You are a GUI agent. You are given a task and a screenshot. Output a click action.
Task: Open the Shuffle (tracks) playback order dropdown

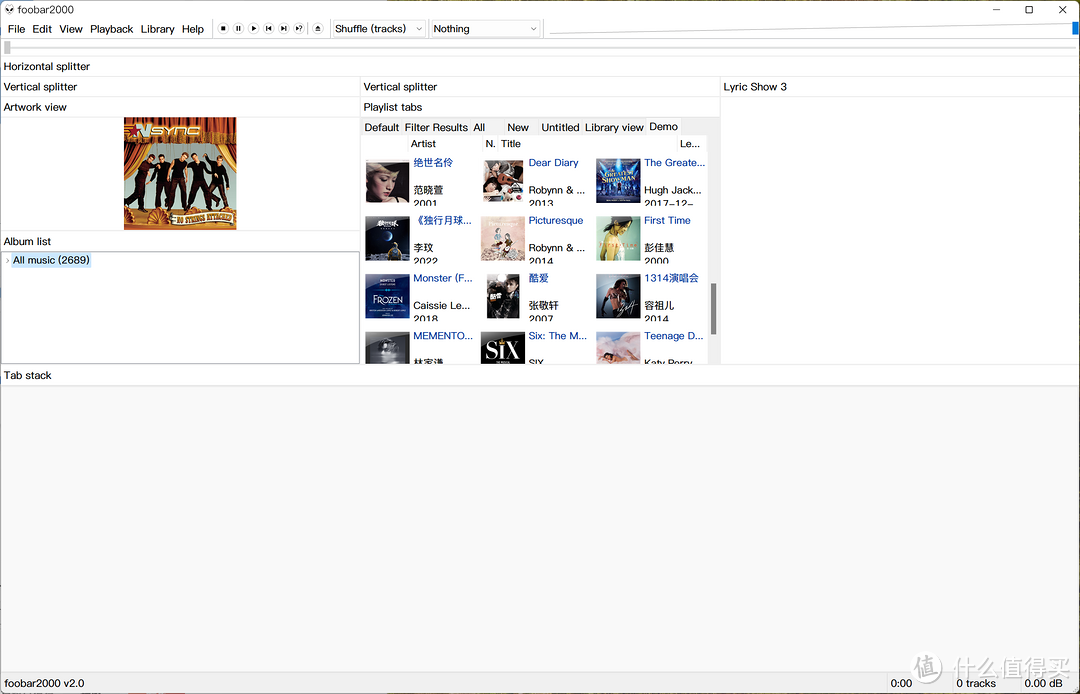pos(379,29)
